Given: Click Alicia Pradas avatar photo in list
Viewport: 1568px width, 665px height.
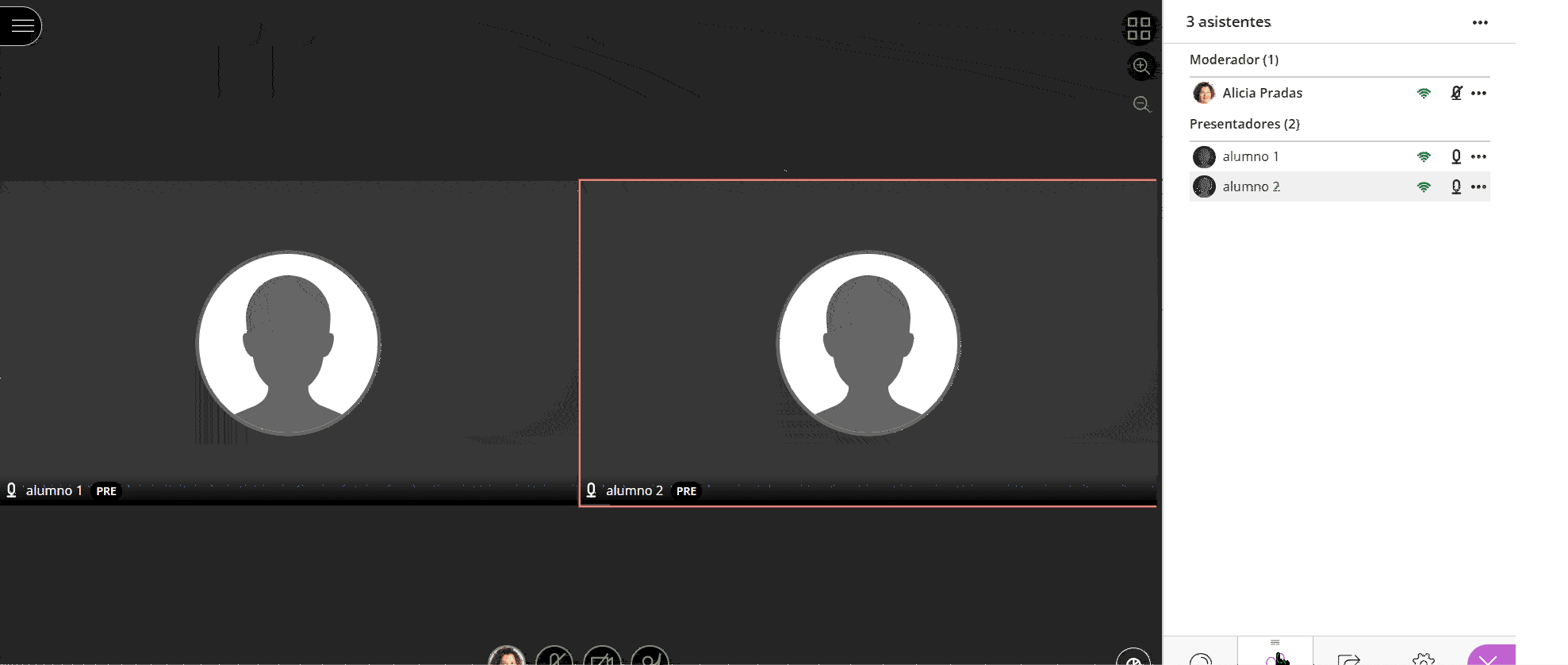Looking at the screenshot, I should (x=1204, y=93).
